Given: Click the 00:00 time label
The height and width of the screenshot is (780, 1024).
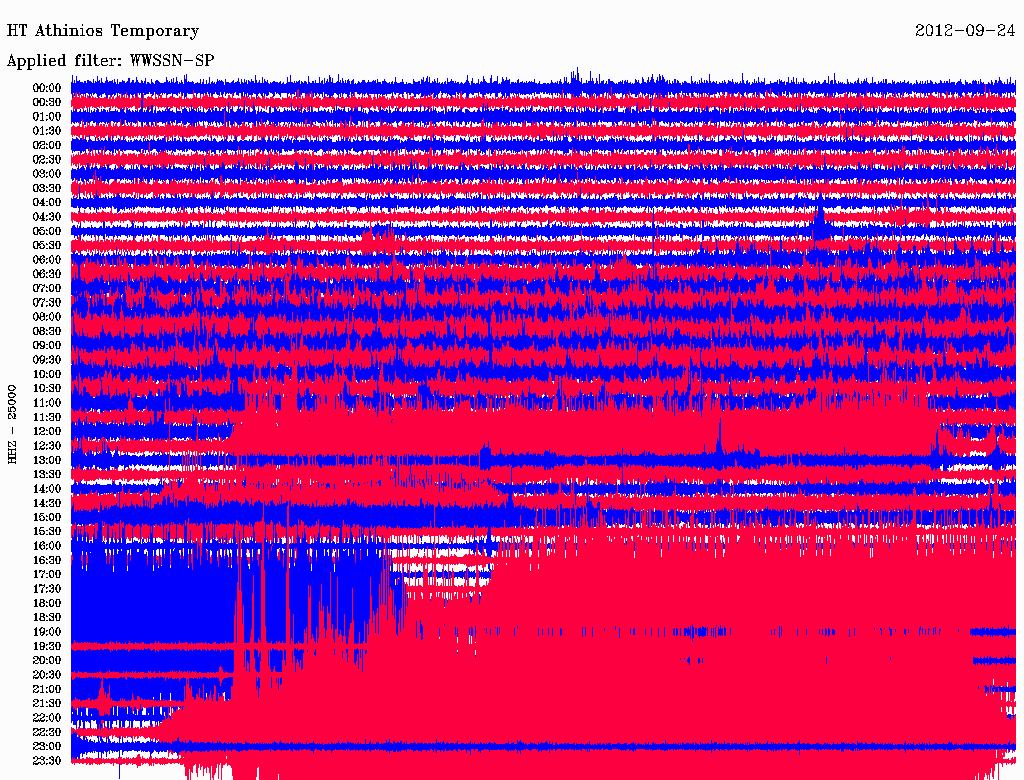Looking at the screenshot, I should (x=47, y=88).
